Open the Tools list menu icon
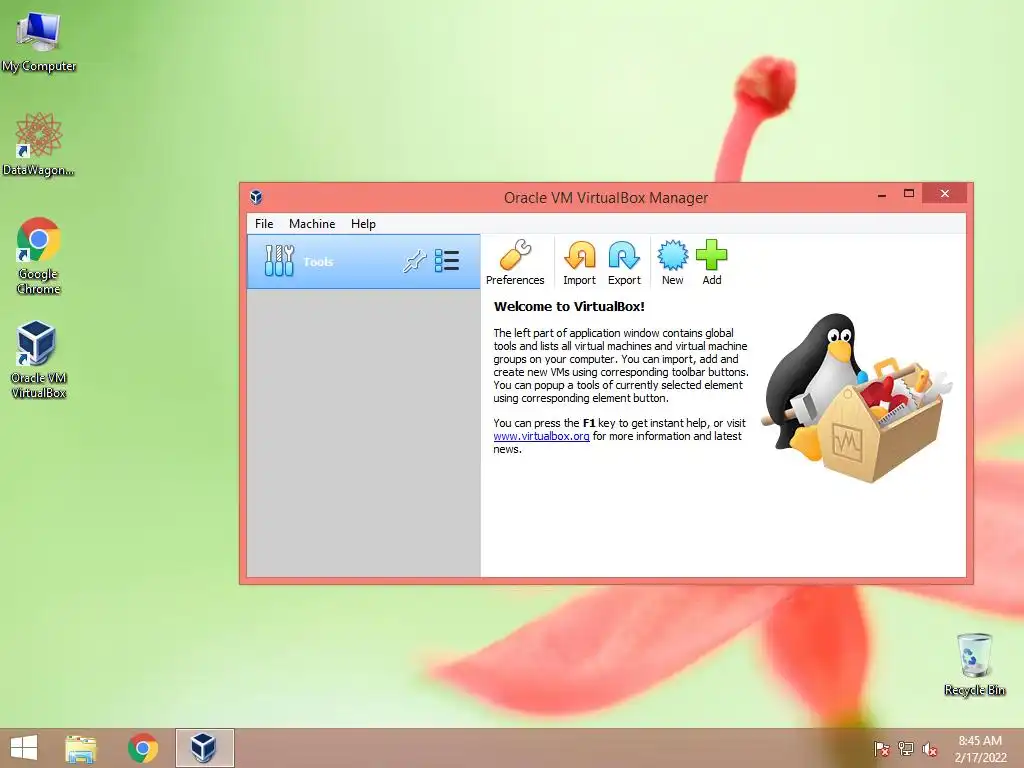The image size is (1024, 768). 447,261
